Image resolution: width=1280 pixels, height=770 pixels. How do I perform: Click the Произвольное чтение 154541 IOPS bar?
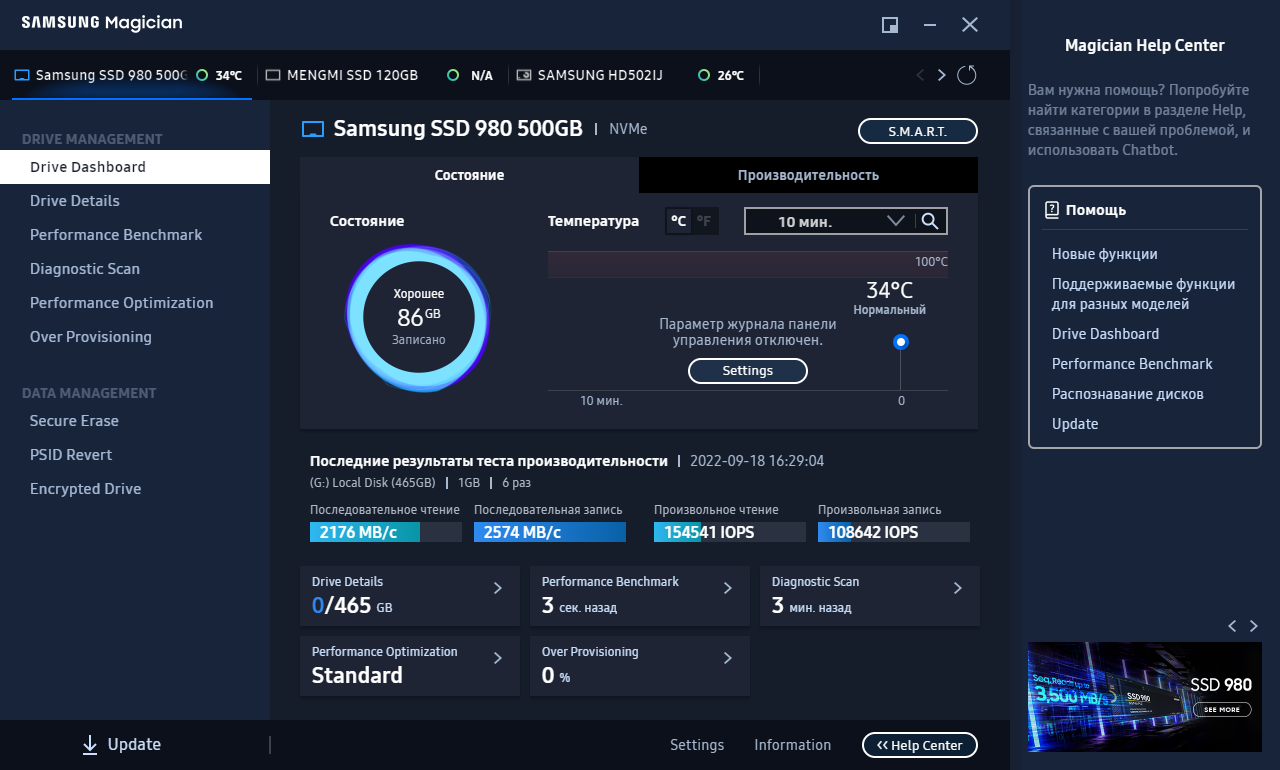click(x=730, y=532)
